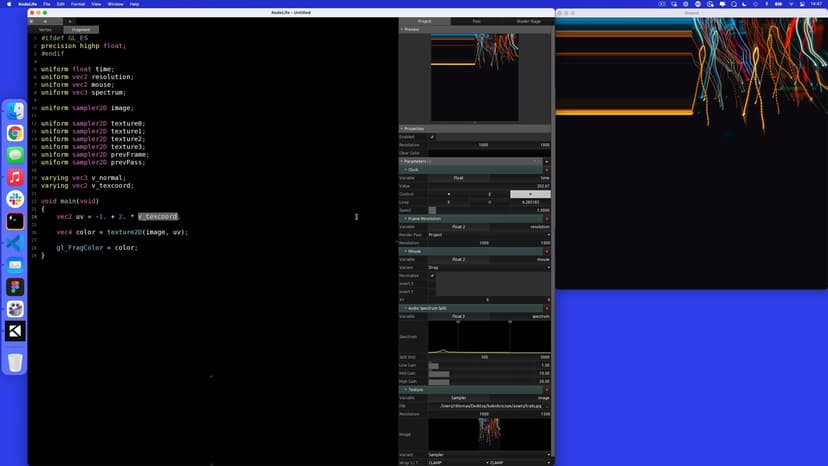Open the Terminal app in the dock
The height and width of the screenshot is (466, 828).
(x=15, y=221)
